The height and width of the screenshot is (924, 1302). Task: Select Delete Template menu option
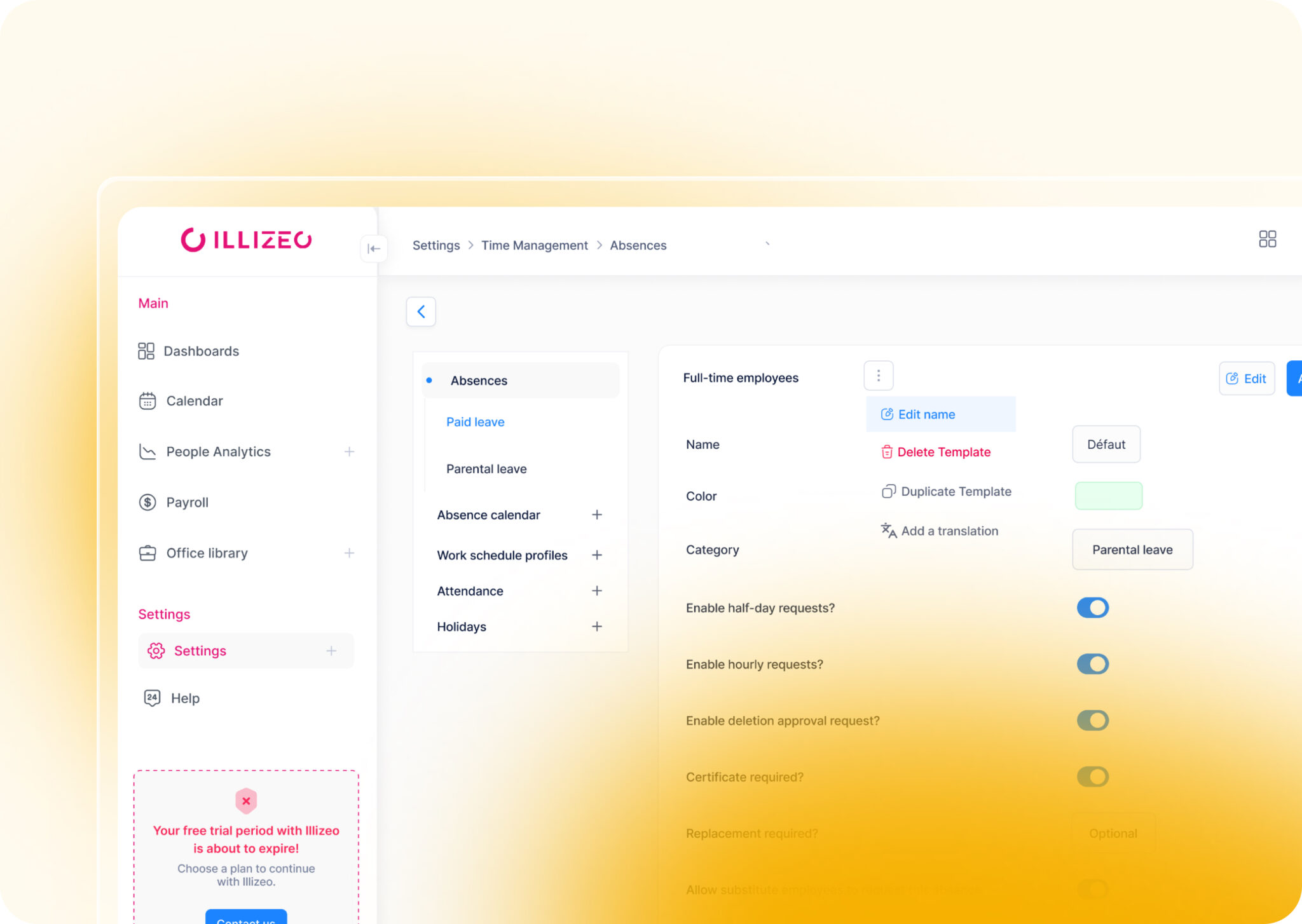point(943,452)
